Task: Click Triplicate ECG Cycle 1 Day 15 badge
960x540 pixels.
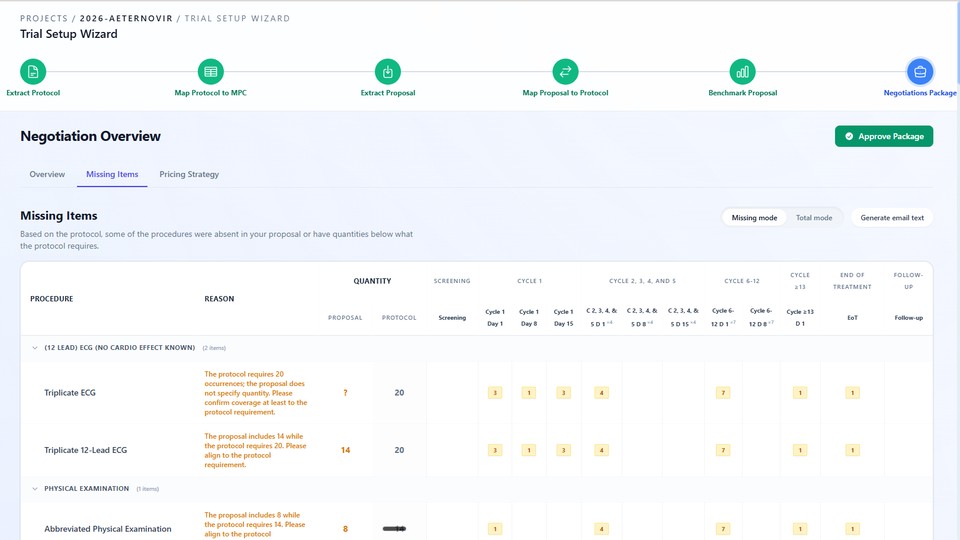Action: pos(563,392)
